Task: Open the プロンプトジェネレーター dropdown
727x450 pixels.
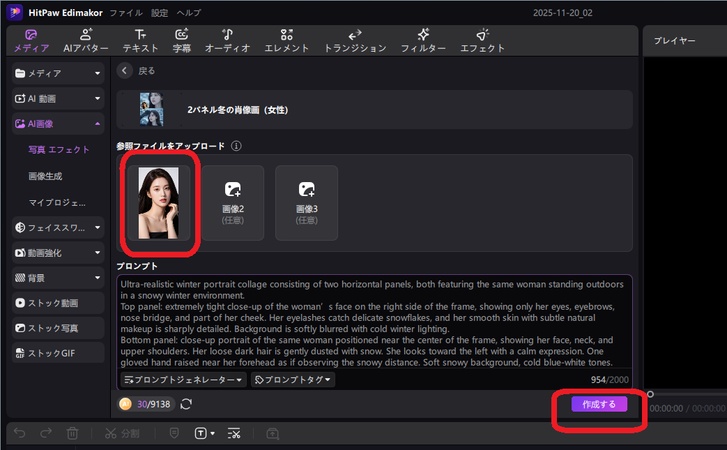Action: [183, 380]
